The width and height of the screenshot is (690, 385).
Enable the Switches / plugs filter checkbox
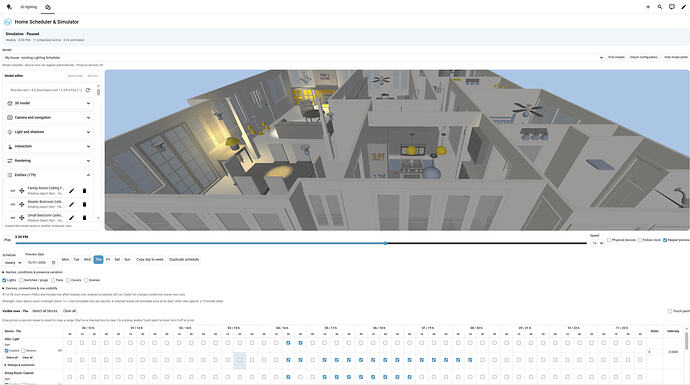point(21,280)
